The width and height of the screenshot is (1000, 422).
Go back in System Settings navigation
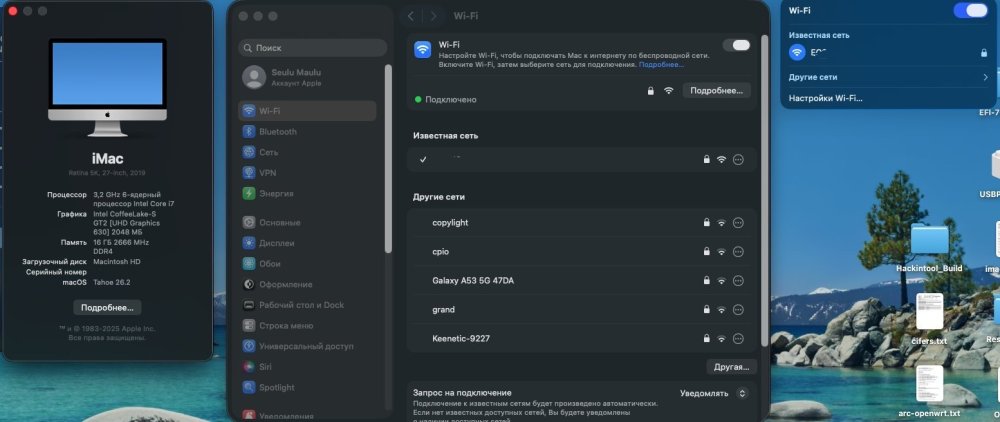[411, 16]
